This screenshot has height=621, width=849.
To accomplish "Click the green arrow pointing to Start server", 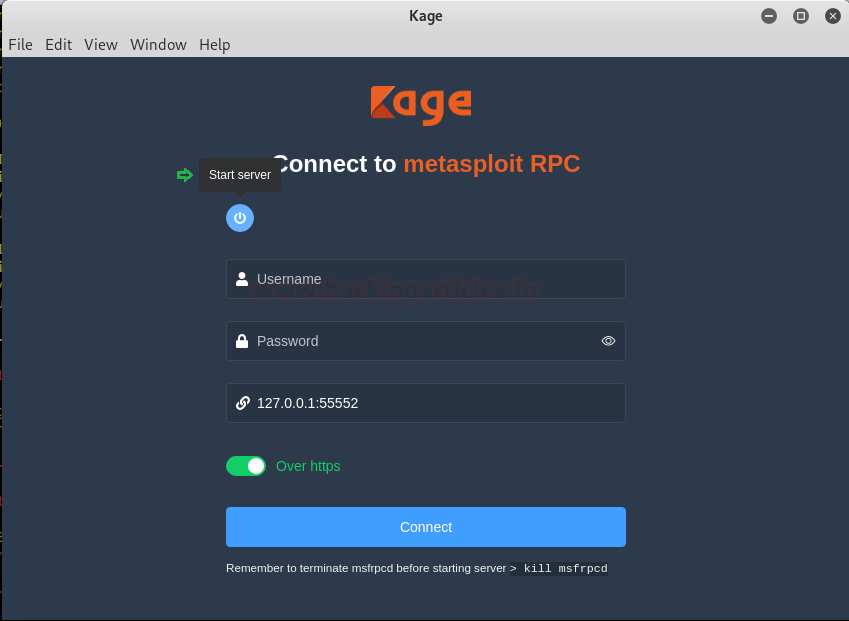I will point(185,175).
